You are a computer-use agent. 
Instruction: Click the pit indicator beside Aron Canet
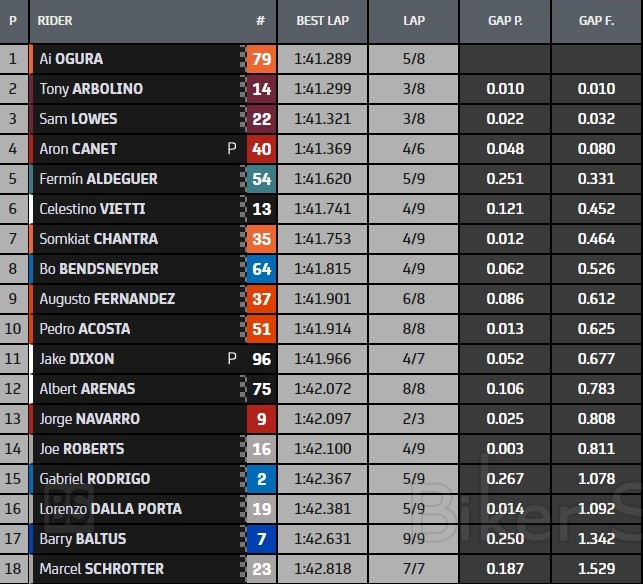[x=232, y=149]
